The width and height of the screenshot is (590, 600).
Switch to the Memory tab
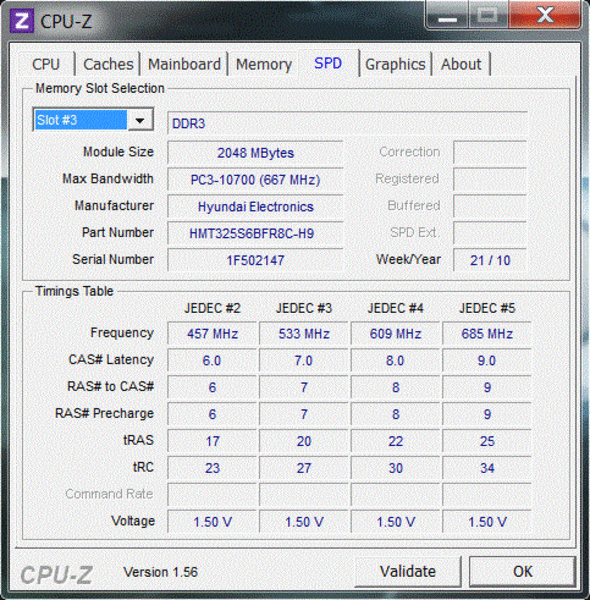264,64
